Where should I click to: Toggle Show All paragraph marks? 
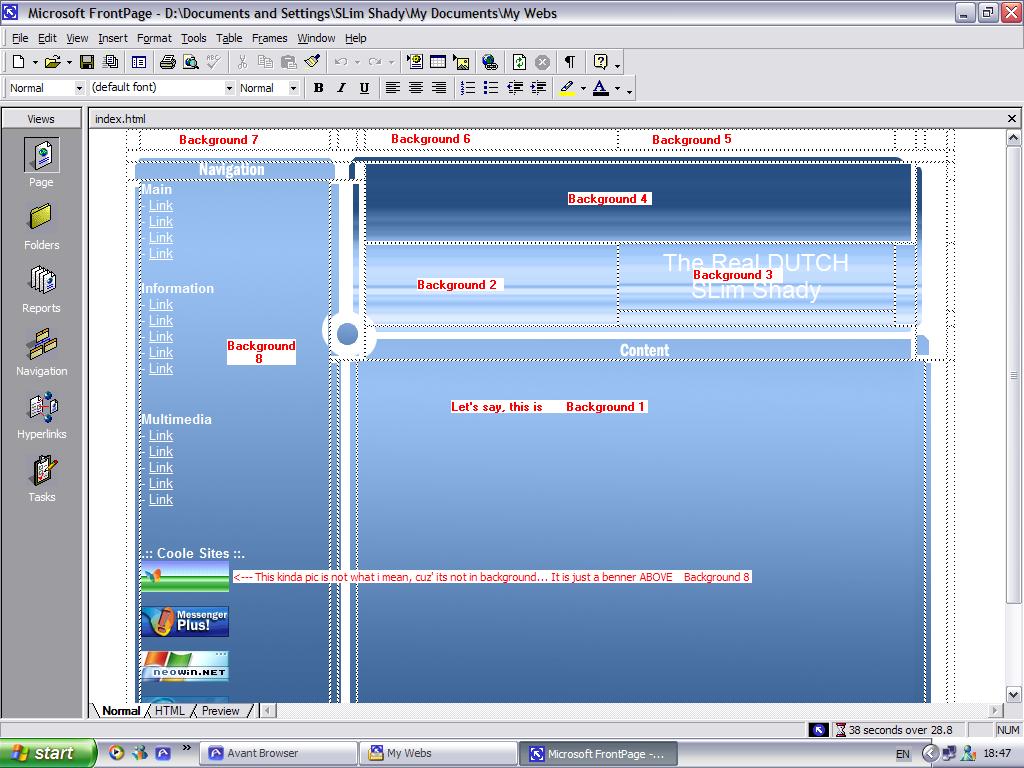569,62
